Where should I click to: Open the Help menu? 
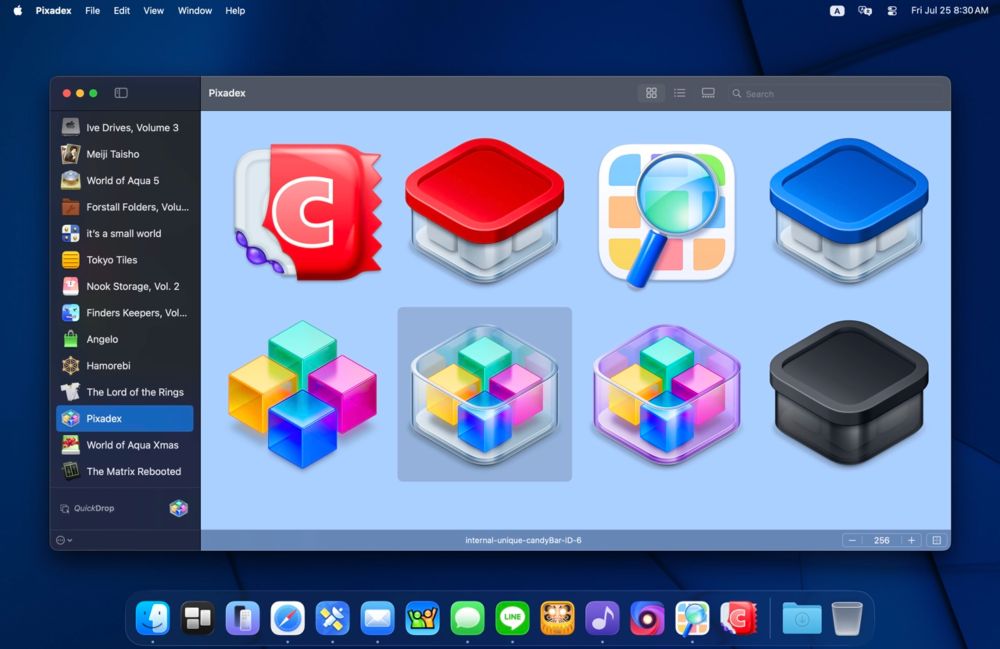[x=235, y=10]
